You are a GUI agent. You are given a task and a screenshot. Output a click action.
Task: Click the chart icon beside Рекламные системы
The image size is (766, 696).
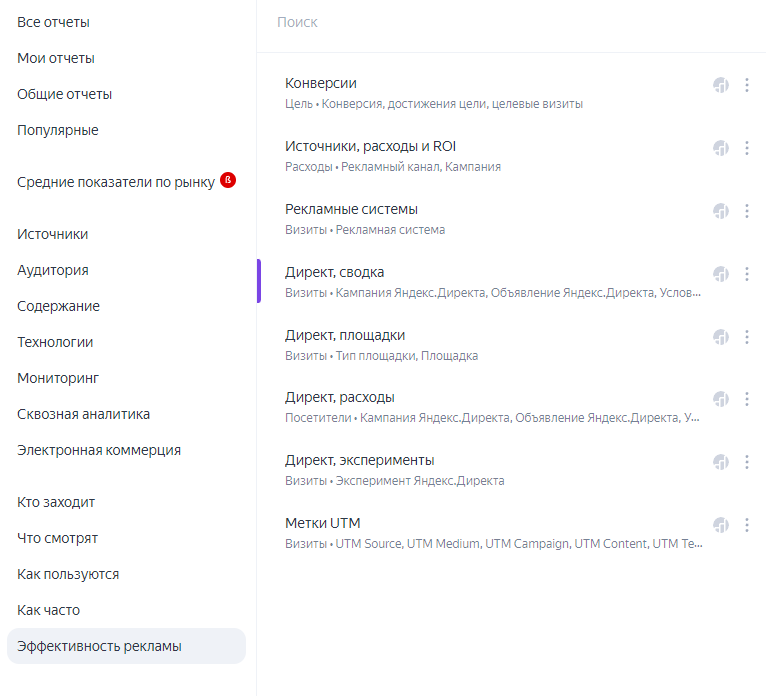[x=720, y=211]
